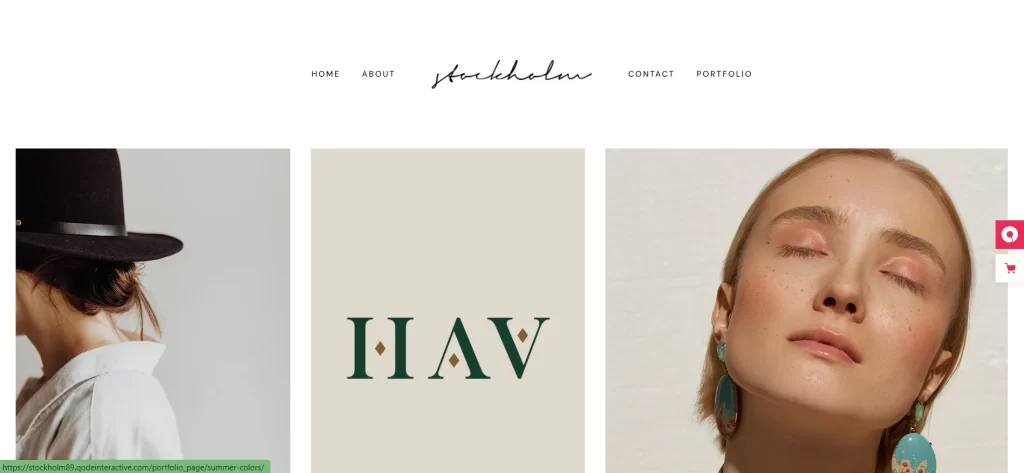Screen dimensions: 1024x473
Task: Open the PORTFOLIO menu link
Action: pyautogui.click(x=724, y=74)
